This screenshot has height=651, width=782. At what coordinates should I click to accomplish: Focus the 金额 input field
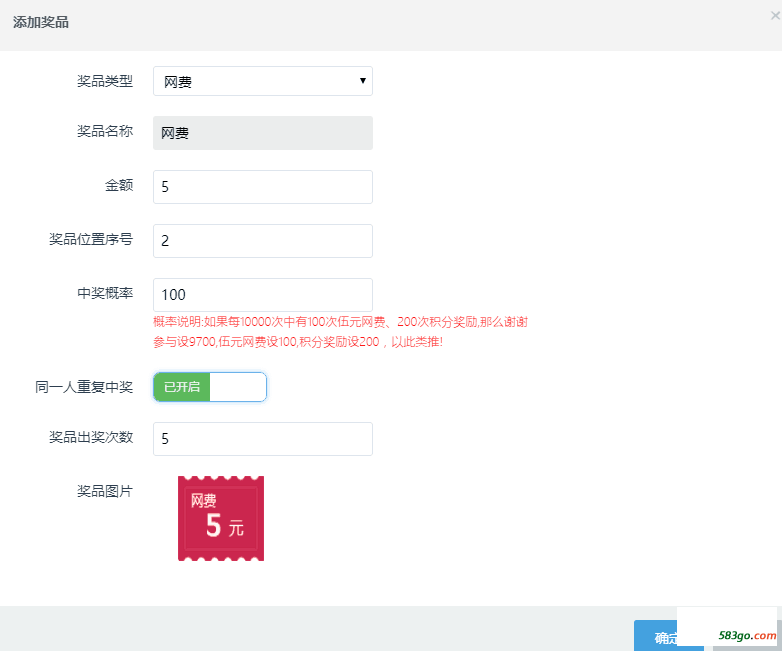coord(263,187)
